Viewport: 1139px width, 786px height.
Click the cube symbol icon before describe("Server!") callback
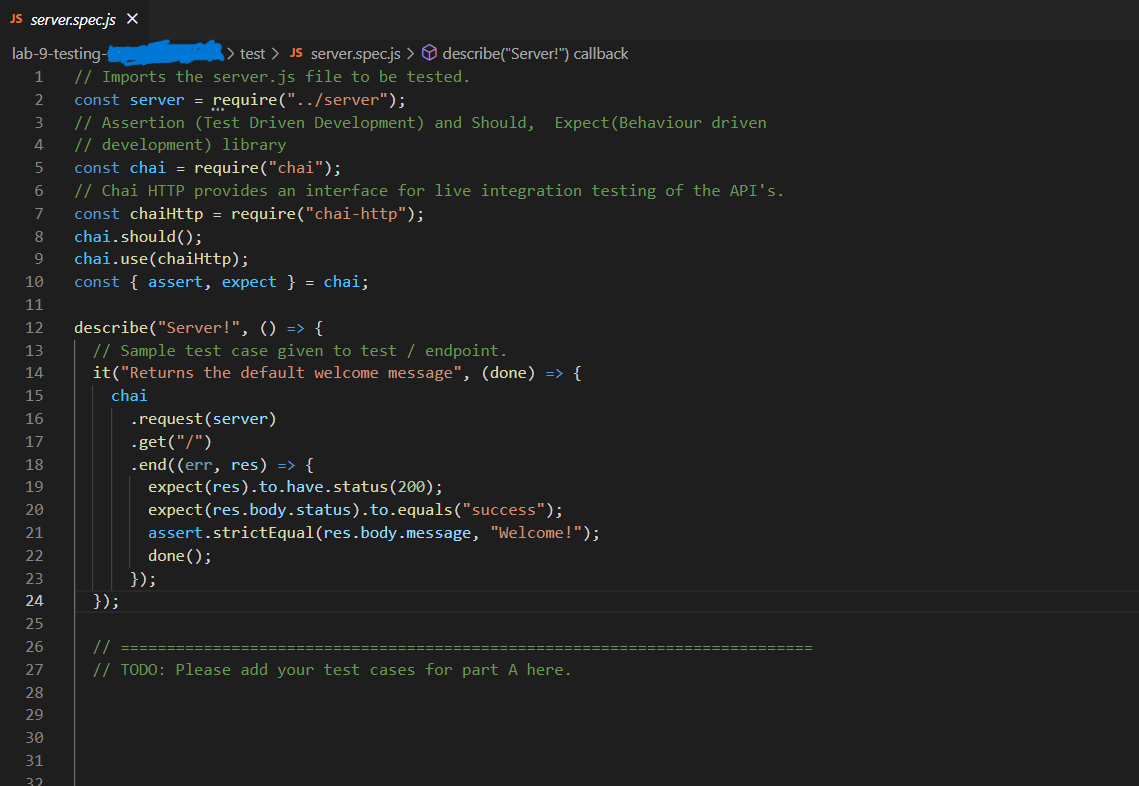coord(430,54)
